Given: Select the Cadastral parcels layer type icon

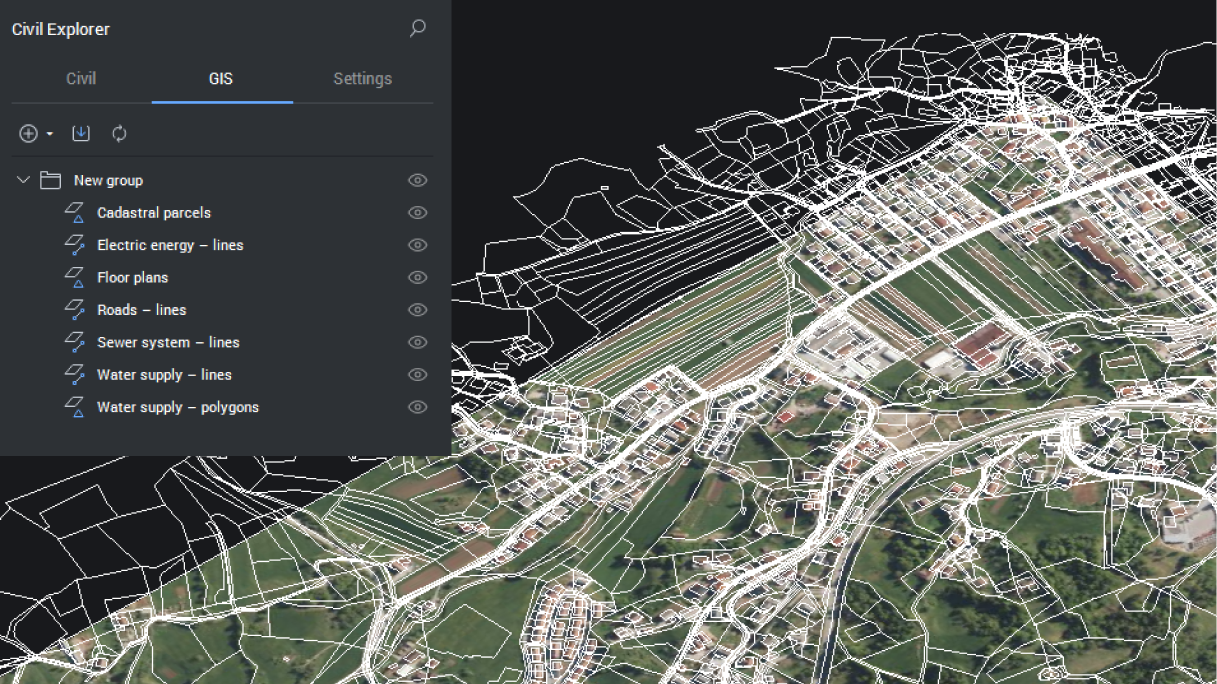Looking at the screenshot, I should [x=73, y=212].
